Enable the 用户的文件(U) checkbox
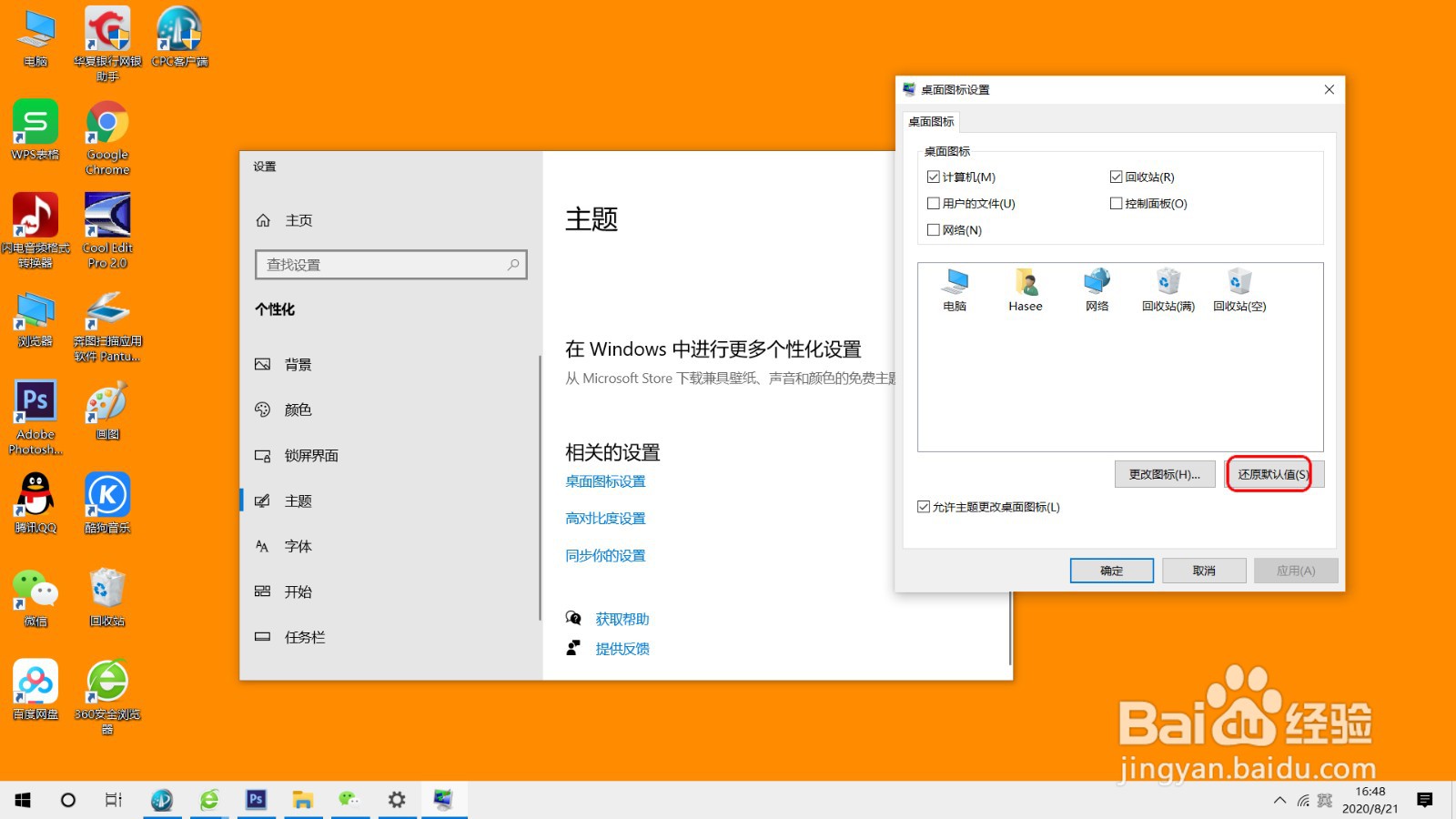 (x=932, y=203)
